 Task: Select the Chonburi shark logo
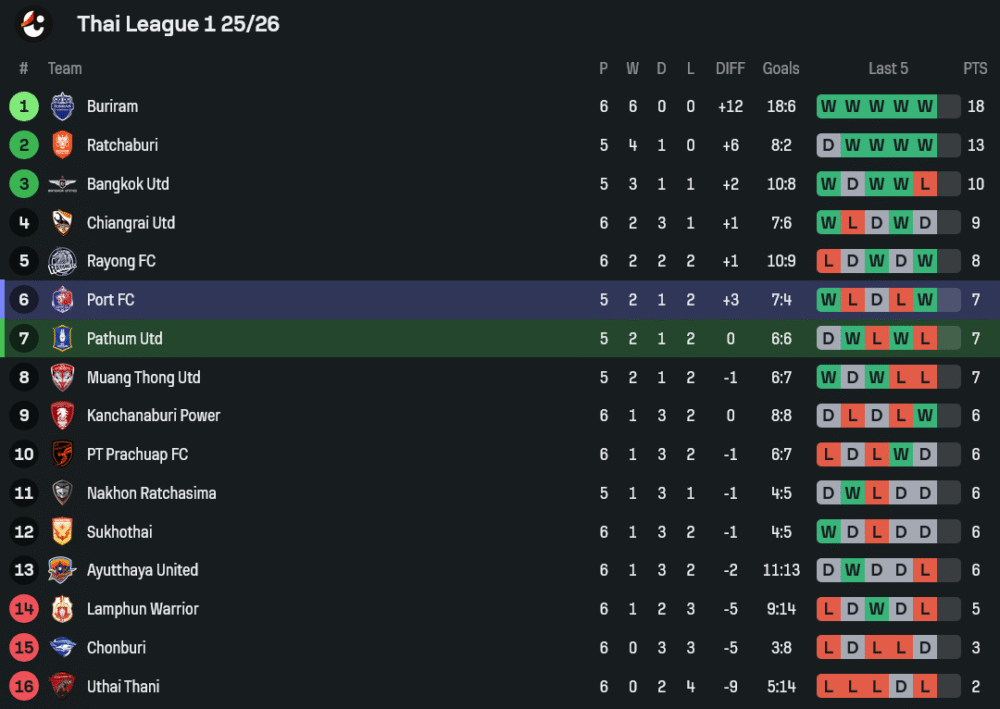[x=62, y=648]
